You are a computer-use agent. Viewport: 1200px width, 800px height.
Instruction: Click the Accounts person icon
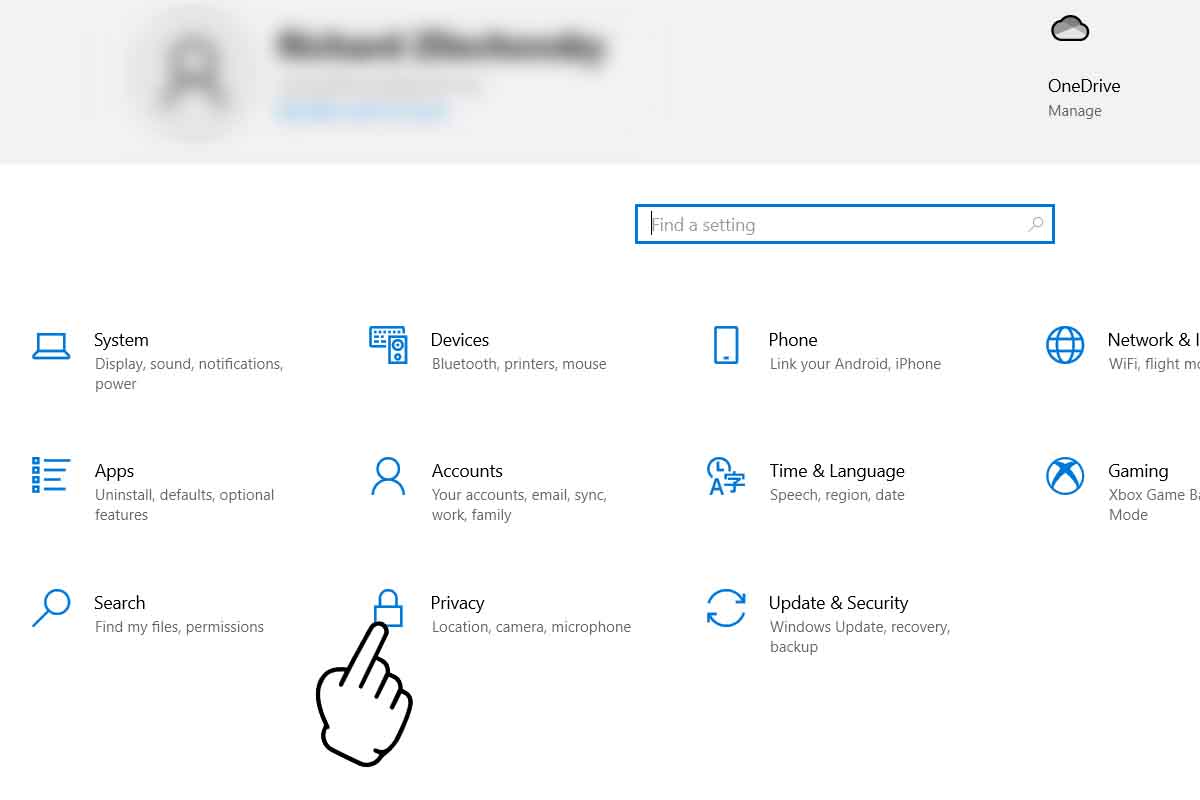pyautogui.click(x=388, y=476)
